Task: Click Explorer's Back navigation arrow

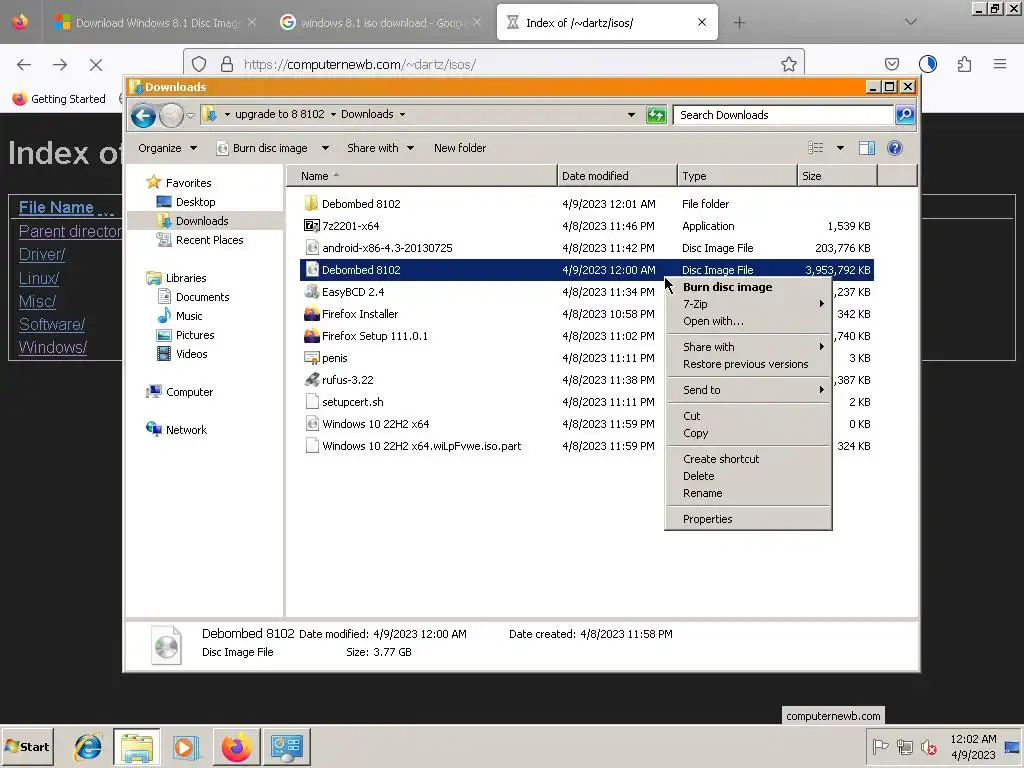Action: click(143, 116)
